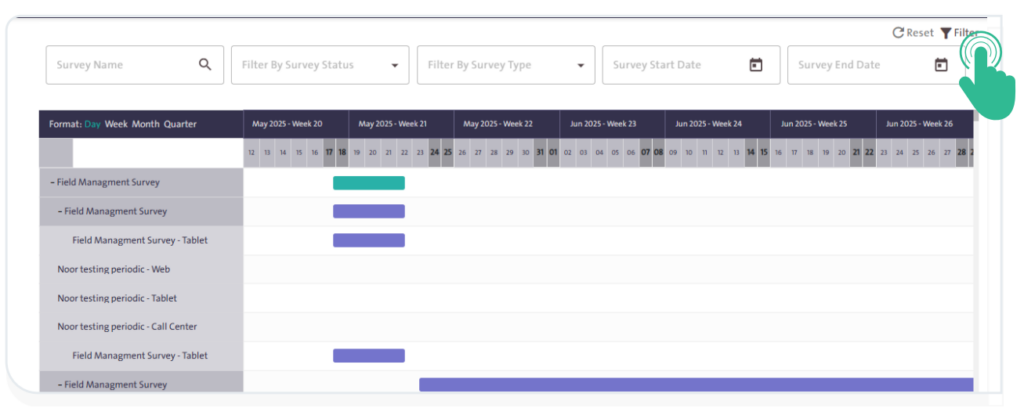Collapse the second-level Field Managment Survey row
Screen dimensions: 1024x415
tap(60, 211)
